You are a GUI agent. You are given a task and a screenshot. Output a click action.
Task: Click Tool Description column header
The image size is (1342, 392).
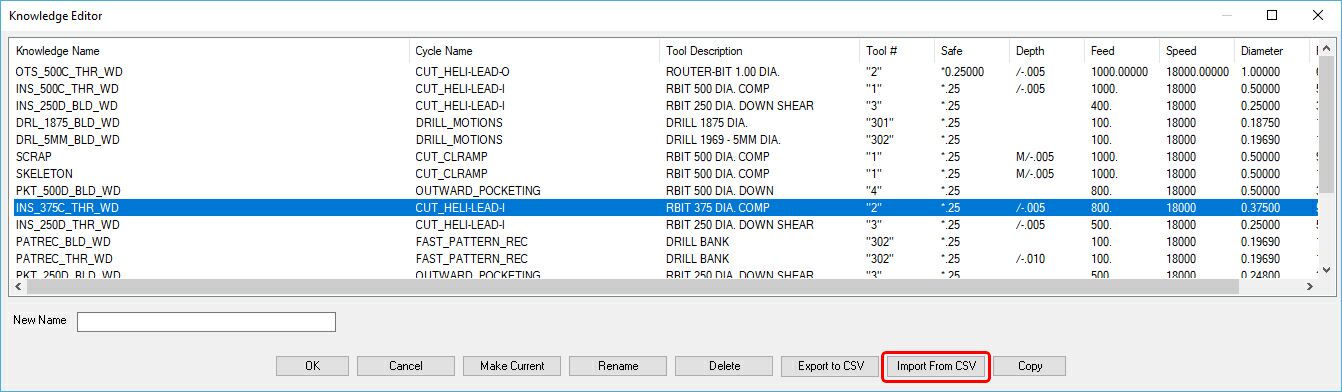tap(760, 51)
